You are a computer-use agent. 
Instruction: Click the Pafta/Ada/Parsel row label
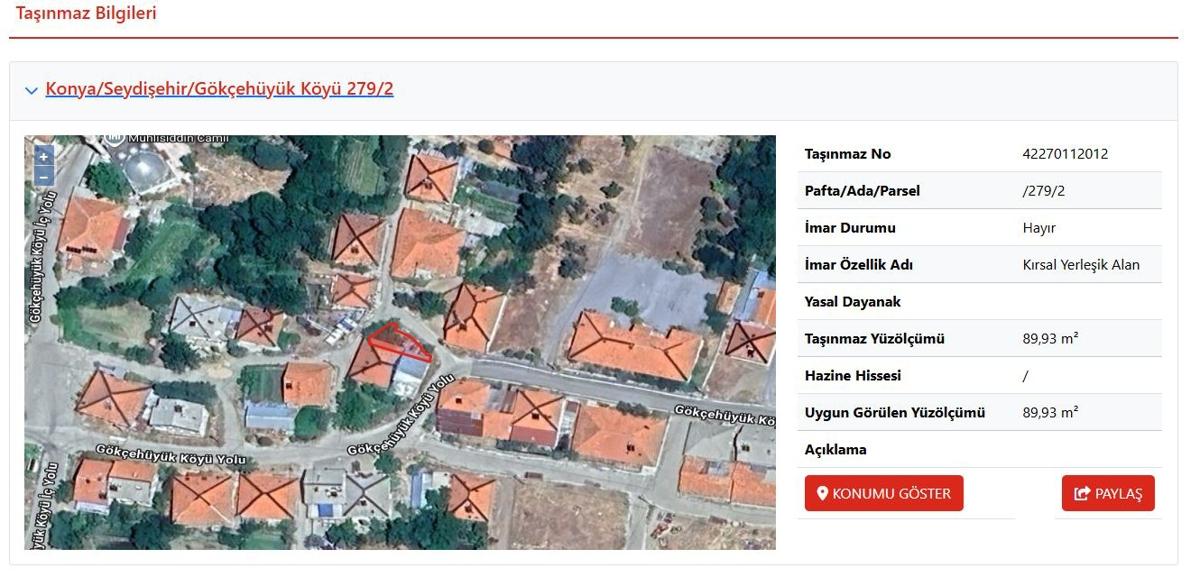pyautogui.click(x=862, y=191)
